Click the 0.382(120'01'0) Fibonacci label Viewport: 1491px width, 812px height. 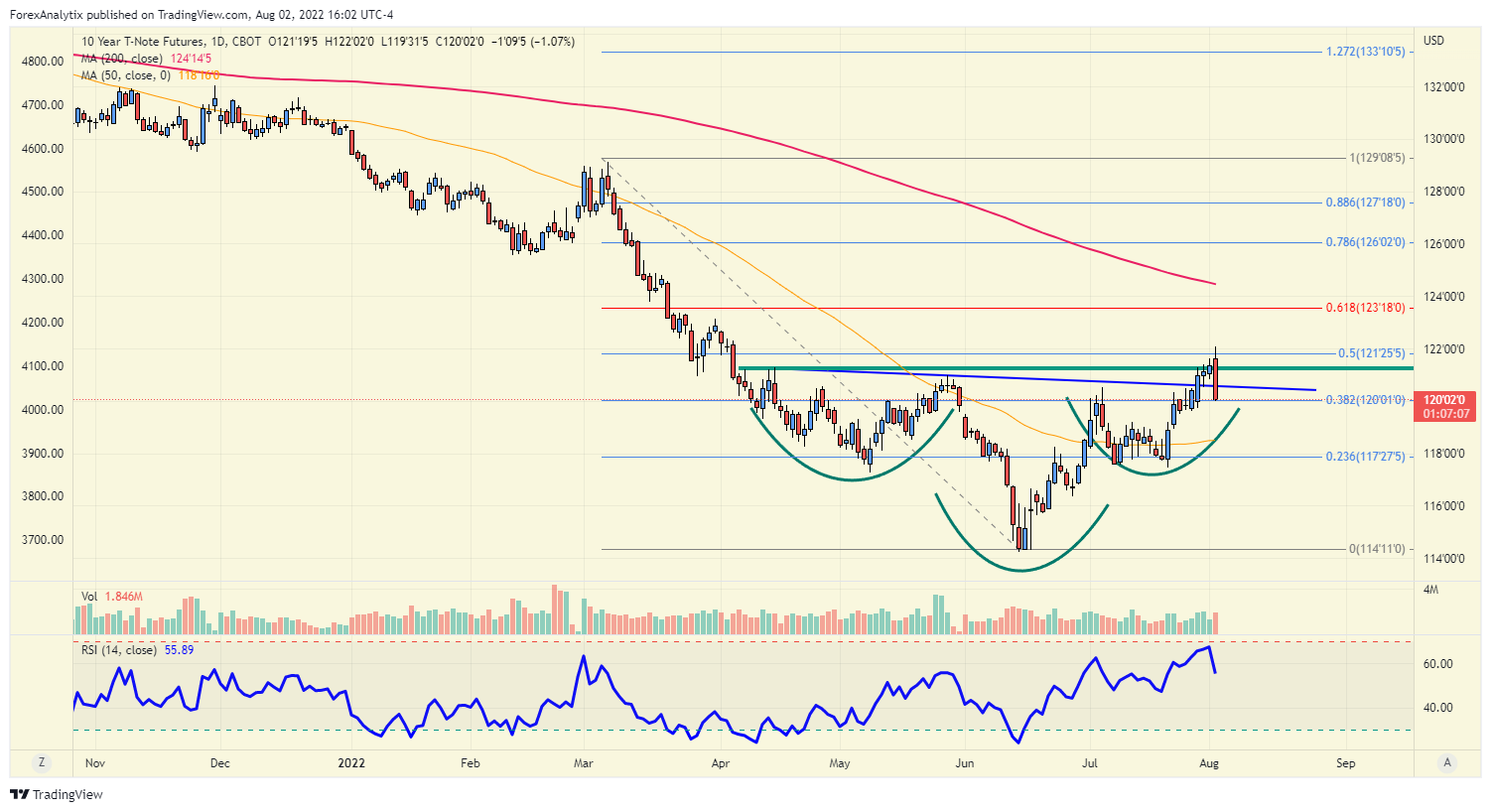(1366, 400)
